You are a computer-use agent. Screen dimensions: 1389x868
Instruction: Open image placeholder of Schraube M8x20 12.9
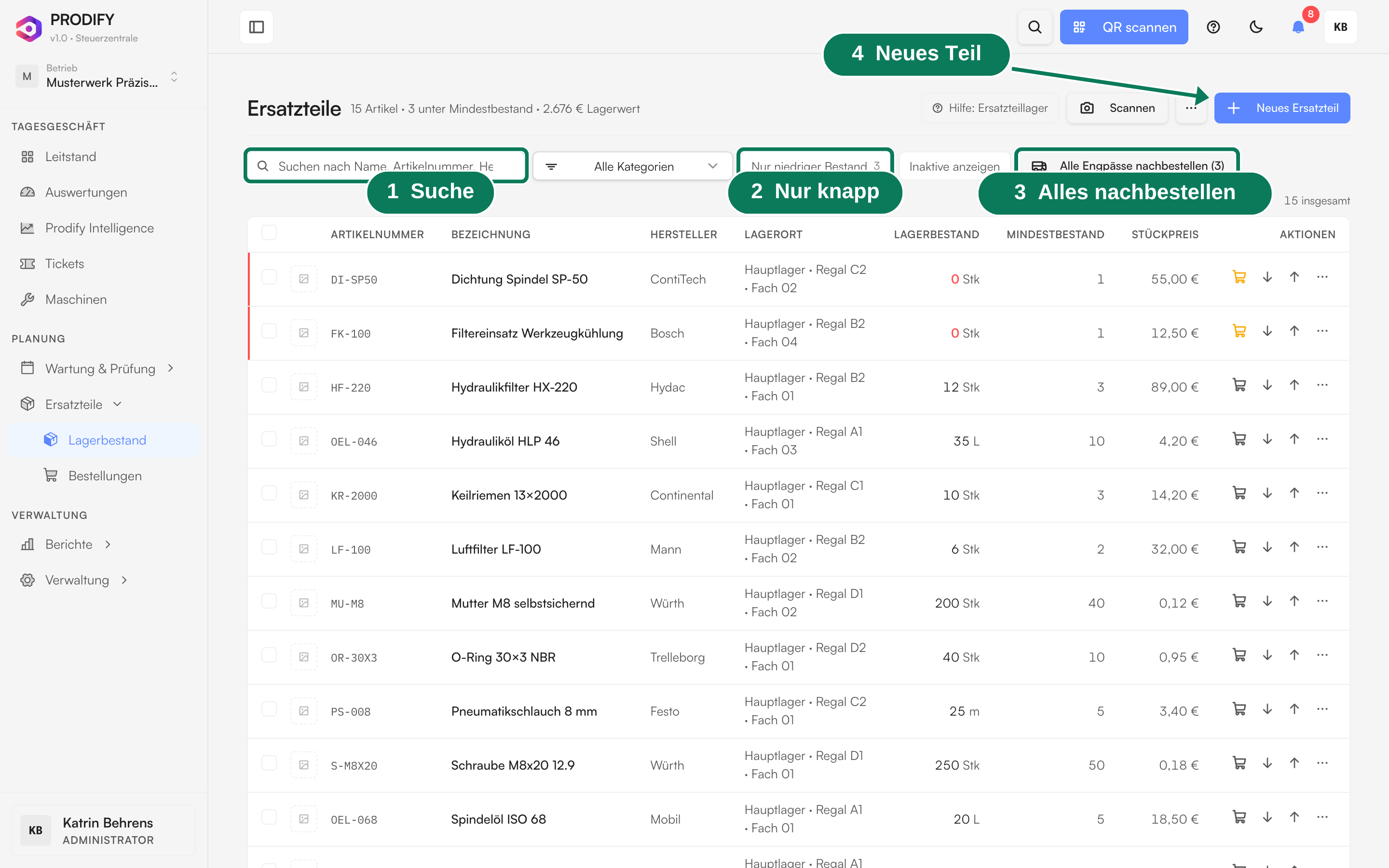pyautogui.click(x=304, y=765)
